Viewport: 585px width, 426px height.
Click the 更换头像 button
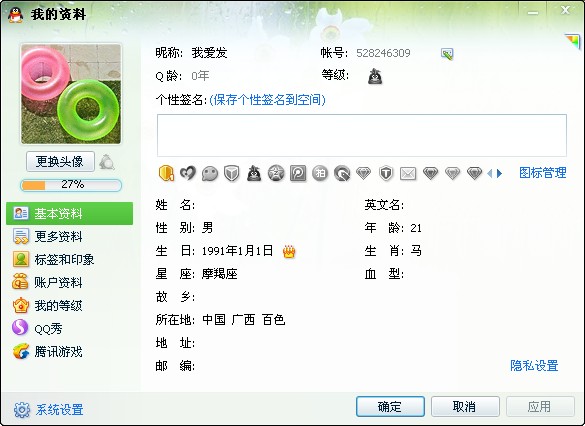(x=60, y=162)
